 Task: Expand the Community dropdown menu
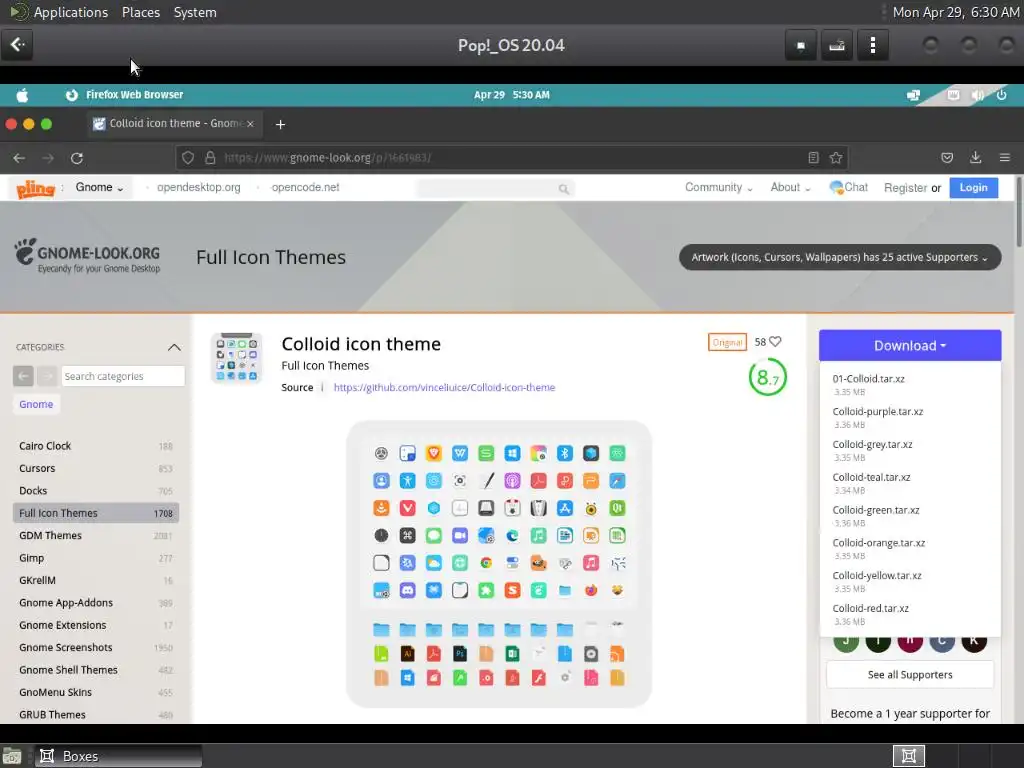[718, 187]
